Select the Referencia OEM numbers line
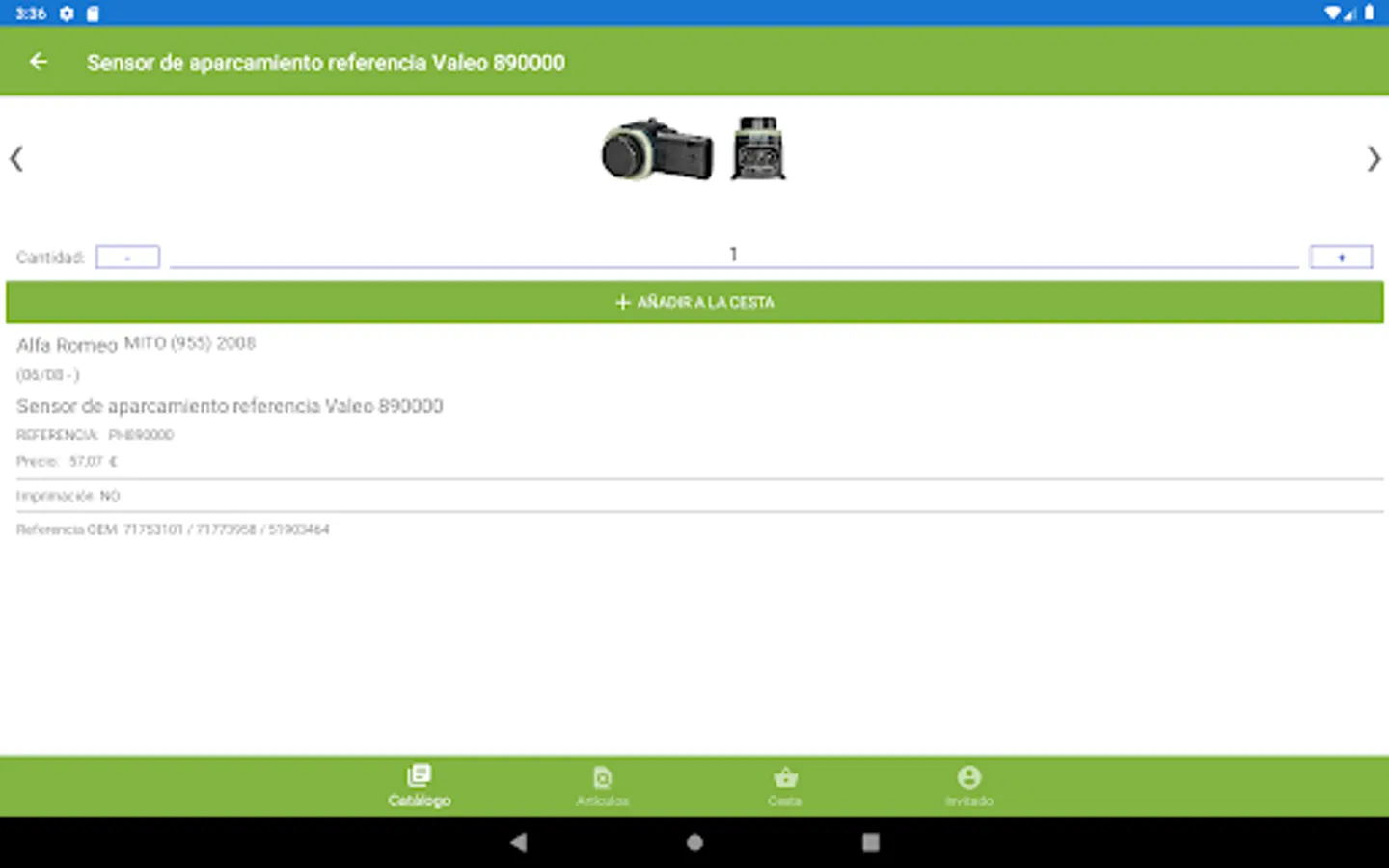The width and height of the screenshot is (1389, 868). (x=173, y=529)
